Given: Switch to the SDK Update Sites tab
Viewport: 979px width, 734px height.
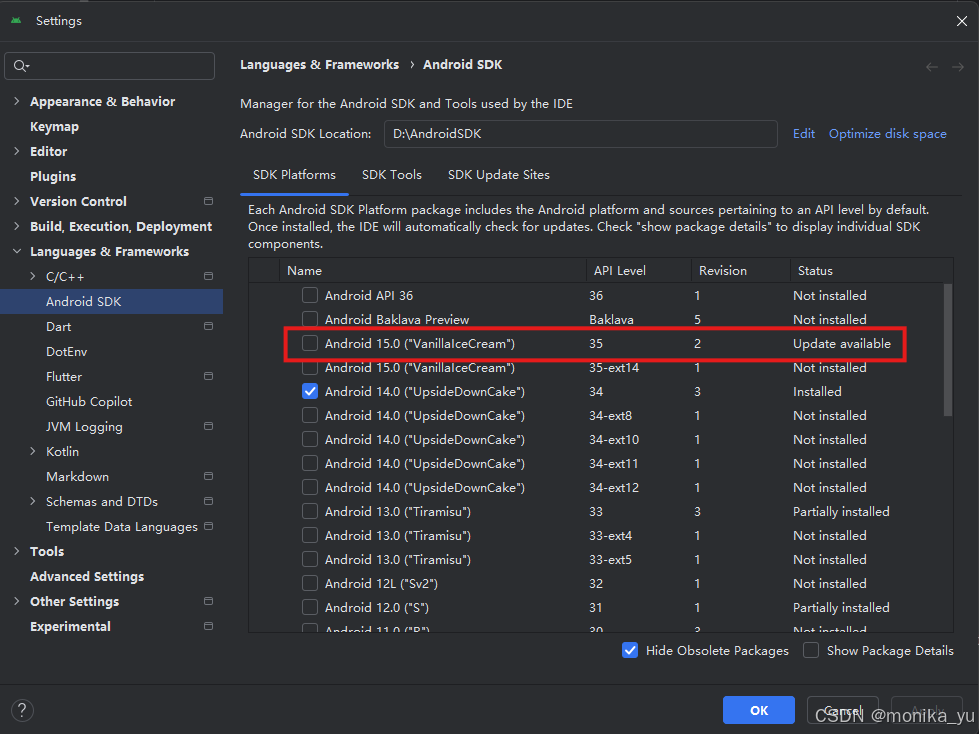Looking at the screenshot, I should (x=498, y=174).
